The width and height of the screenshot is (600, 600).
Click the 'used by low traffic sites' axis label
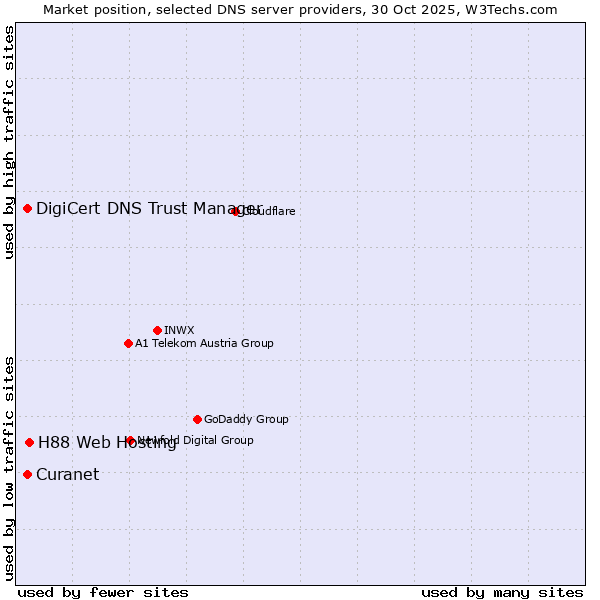pyautogui.click(x=9, y=467)
